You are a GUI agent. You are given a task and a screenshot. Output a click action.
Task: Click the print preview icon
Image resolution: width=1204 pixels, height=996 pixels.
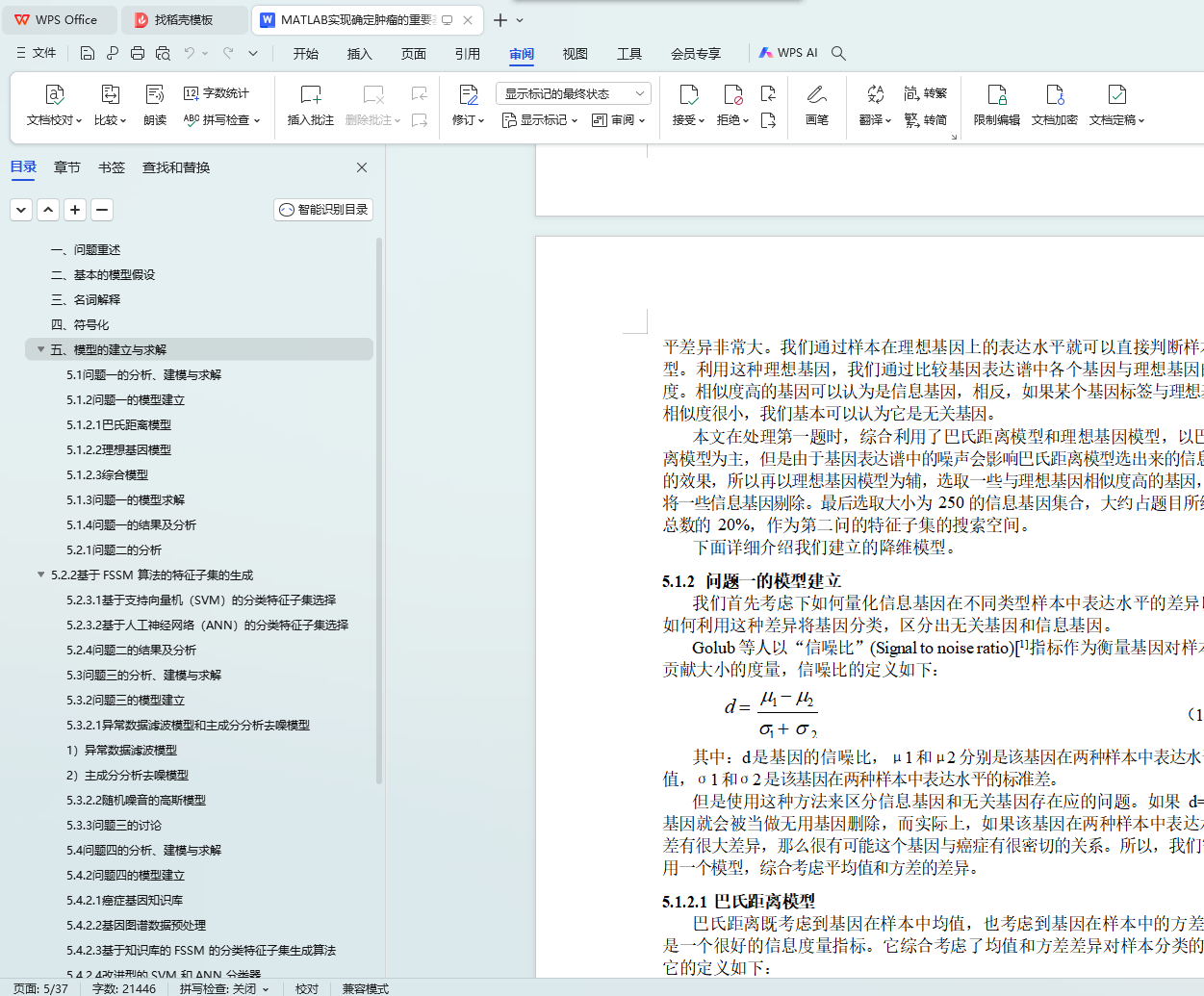pyautogui.click(x=163, y=53)
